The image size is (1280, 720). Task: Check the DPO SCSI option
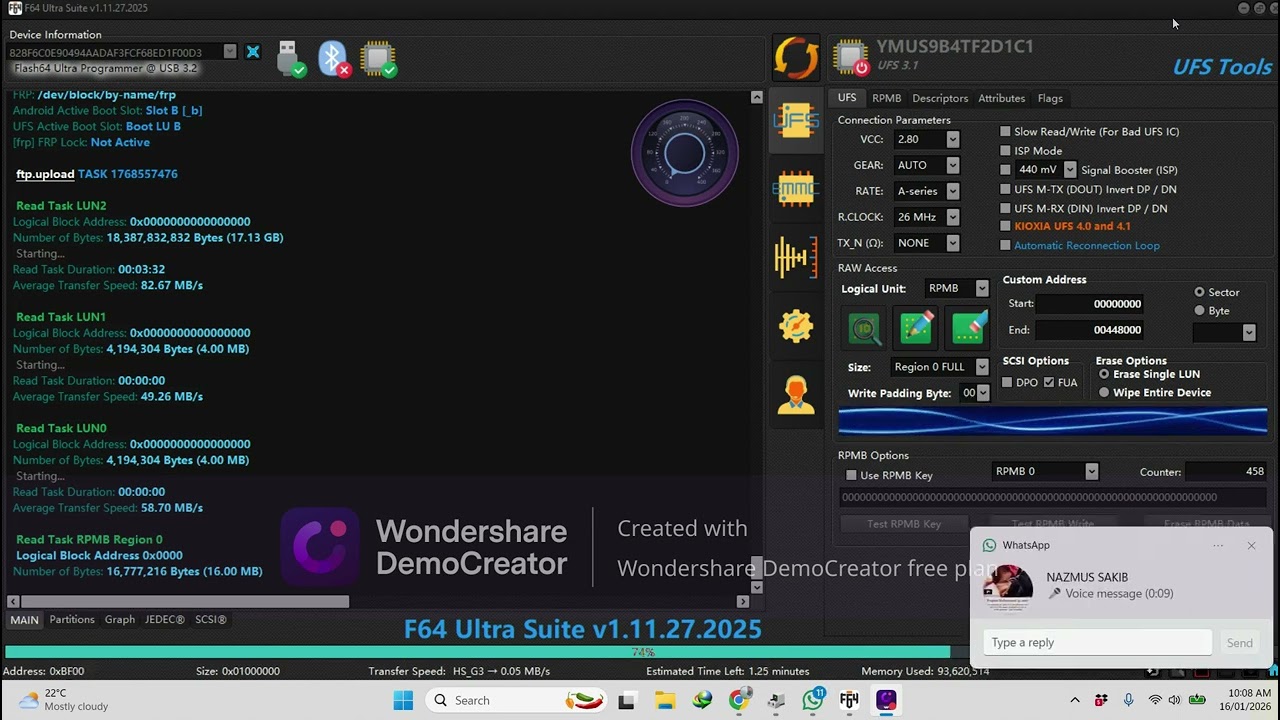tap(1007, 382)
